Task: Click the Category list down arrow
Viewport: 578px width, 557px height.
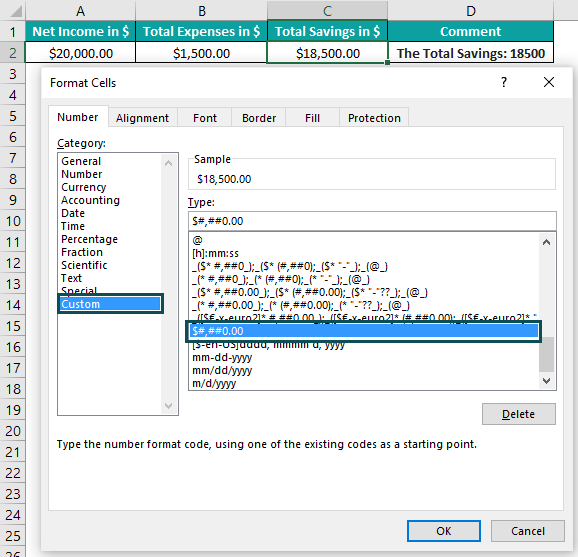Action: (x=168, y=405)
